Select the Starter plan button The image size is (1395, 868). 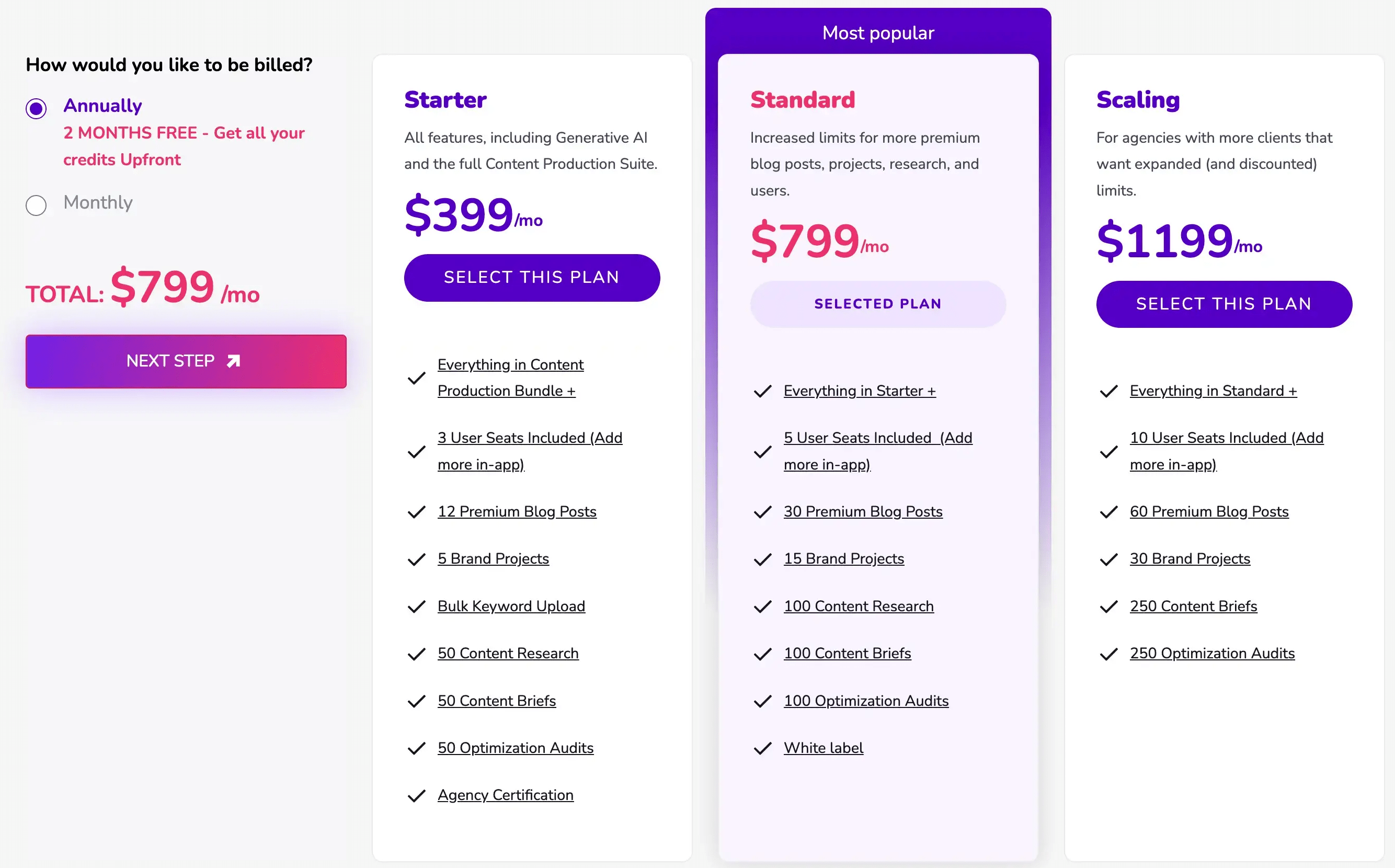tap(532, 278)
